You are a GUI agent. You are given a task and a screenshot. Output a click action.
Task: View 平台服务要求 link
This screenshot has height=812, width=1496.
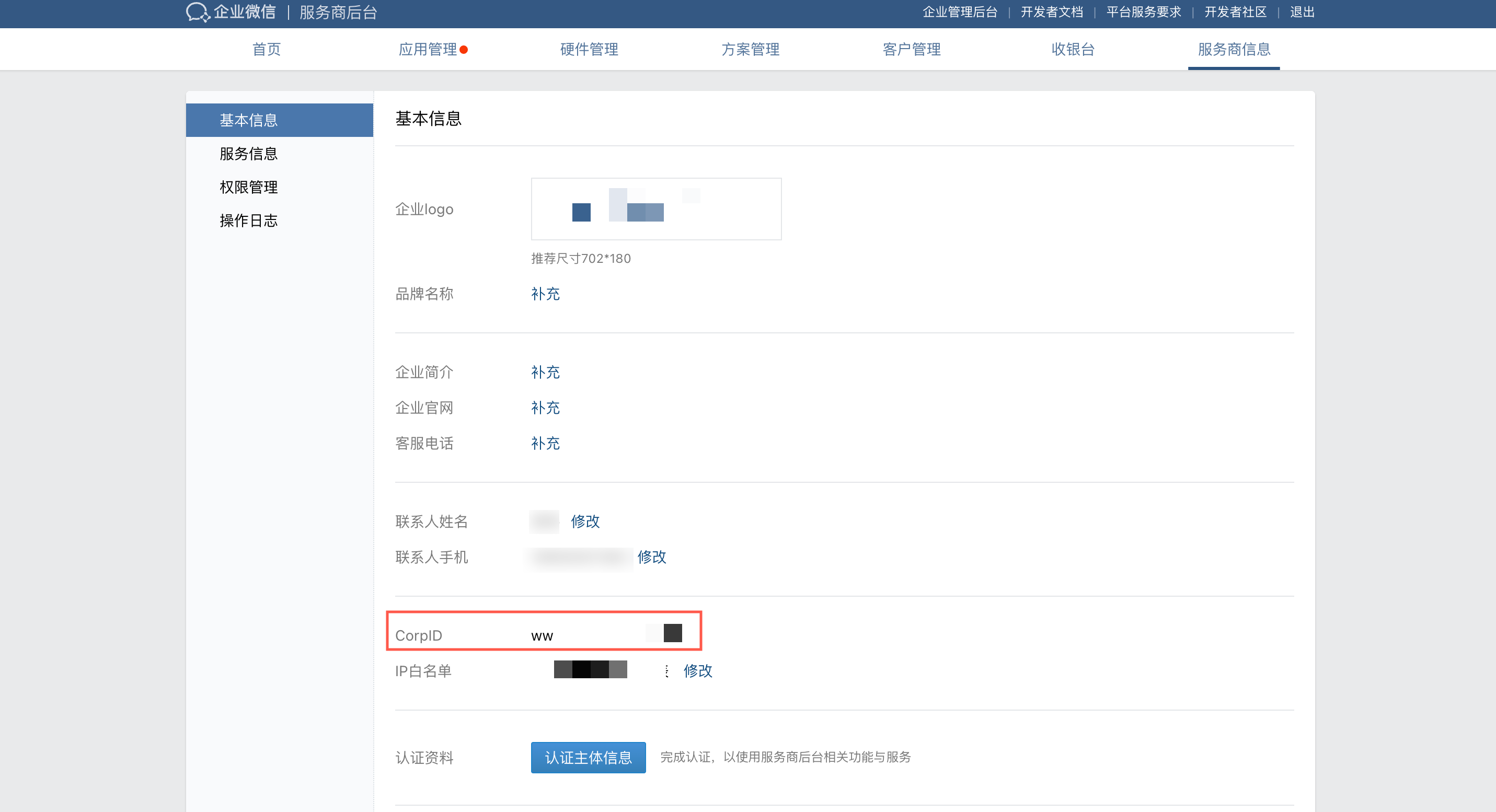tap(1144, 12)
